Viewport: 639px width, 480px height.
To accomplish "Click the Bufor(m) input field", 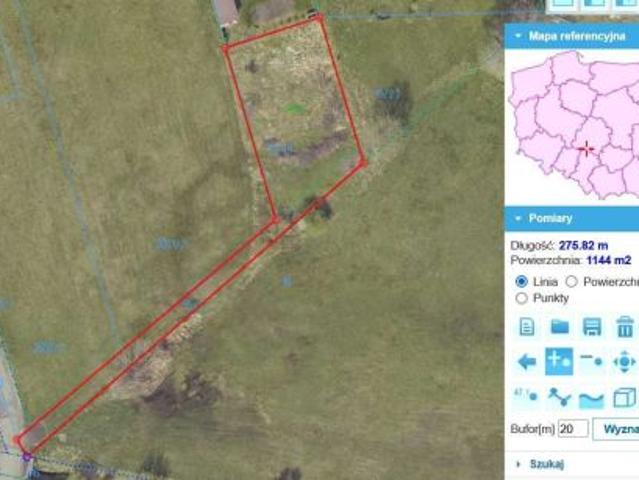I will click(x=573, y=429).
